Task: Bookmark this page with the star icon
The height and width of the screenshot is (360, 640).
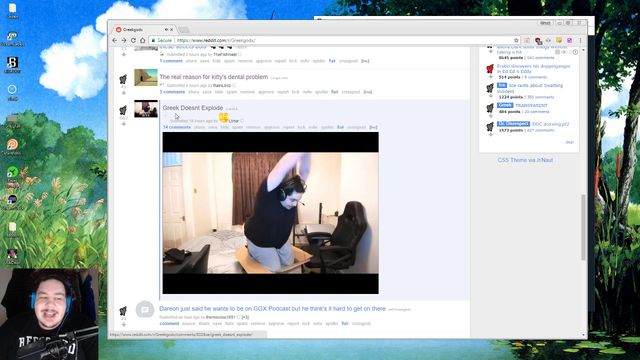Action: (516, 40)
